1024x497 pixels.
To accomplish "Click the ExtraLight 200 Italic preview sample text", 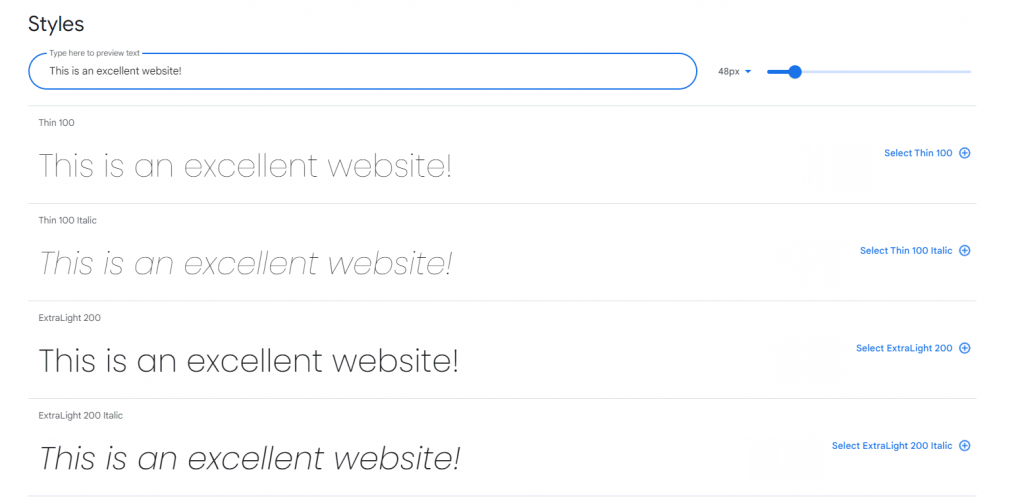I will tap(249, 459).
